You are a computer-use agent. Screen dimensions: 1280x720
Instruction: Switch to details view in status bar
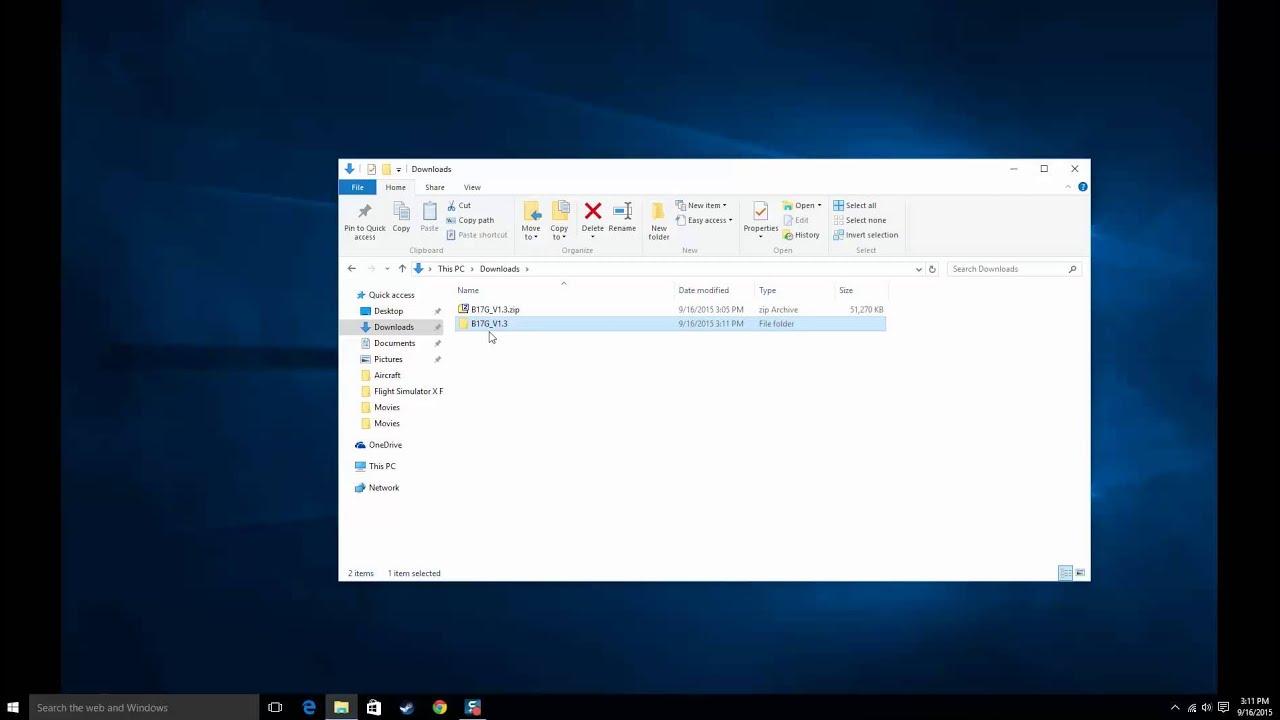tap(1065, 573)
